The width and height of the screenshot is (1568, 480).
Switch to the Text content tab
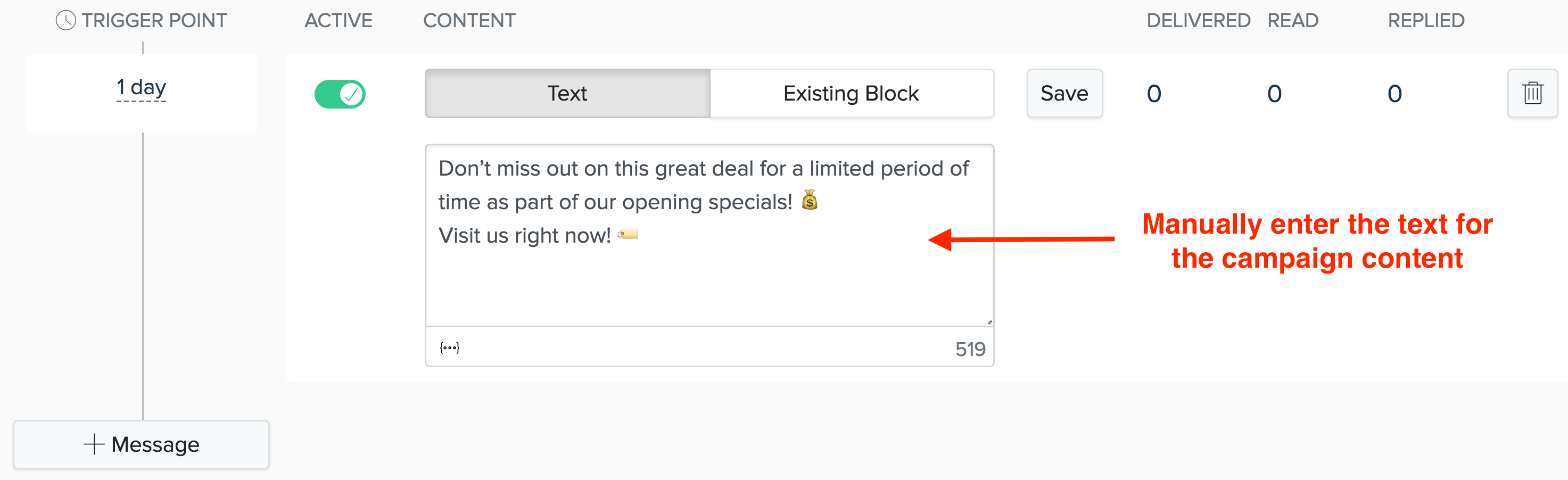[x=567, y=94]
